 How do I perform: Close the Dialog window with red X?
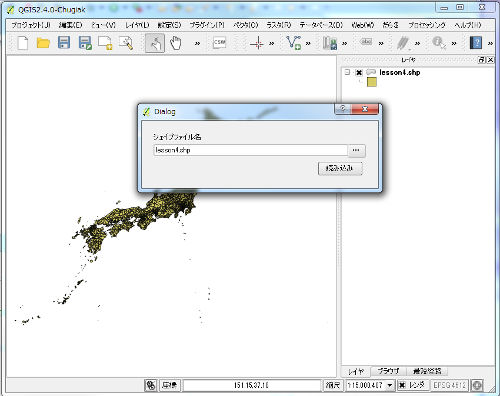(365, 109)
